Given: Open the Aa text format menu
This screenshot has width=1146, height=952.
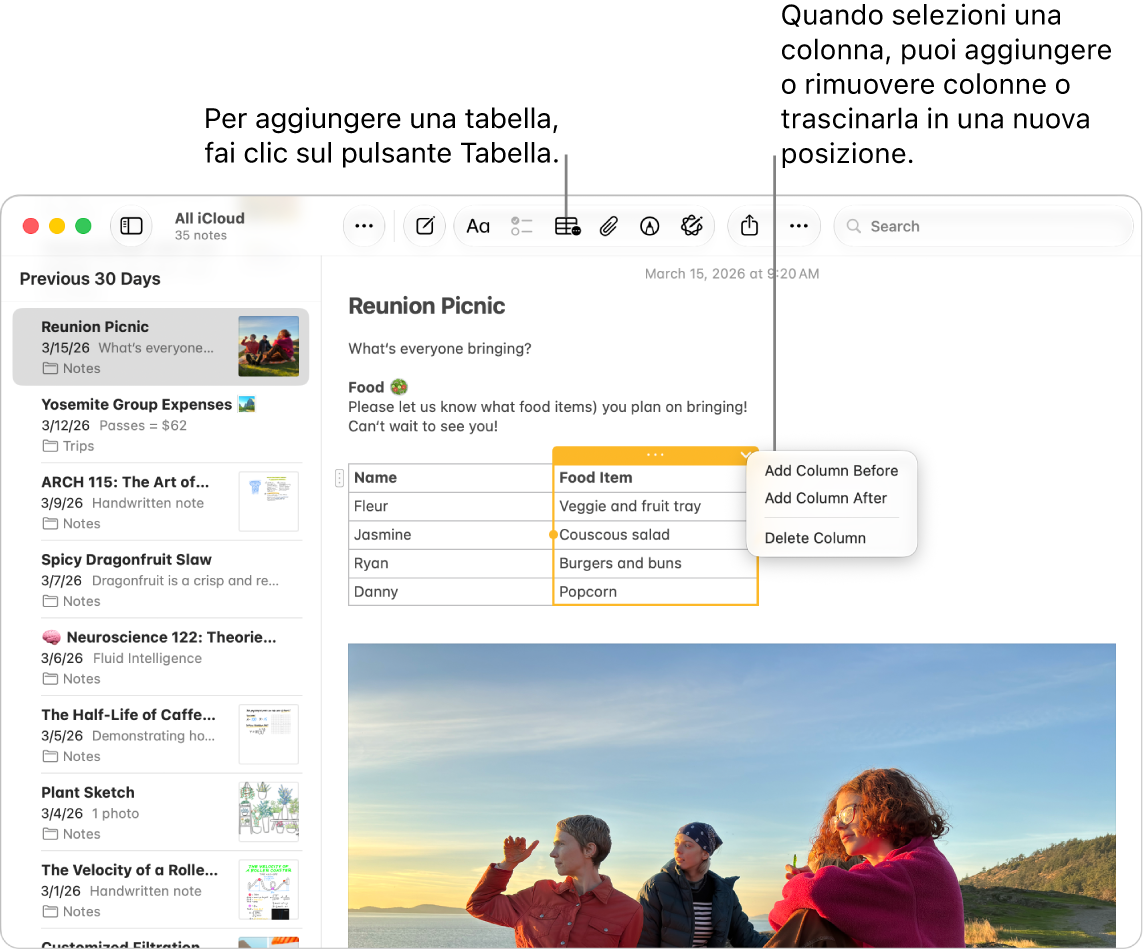Looking at the screenshot, I should pos(478,226).
